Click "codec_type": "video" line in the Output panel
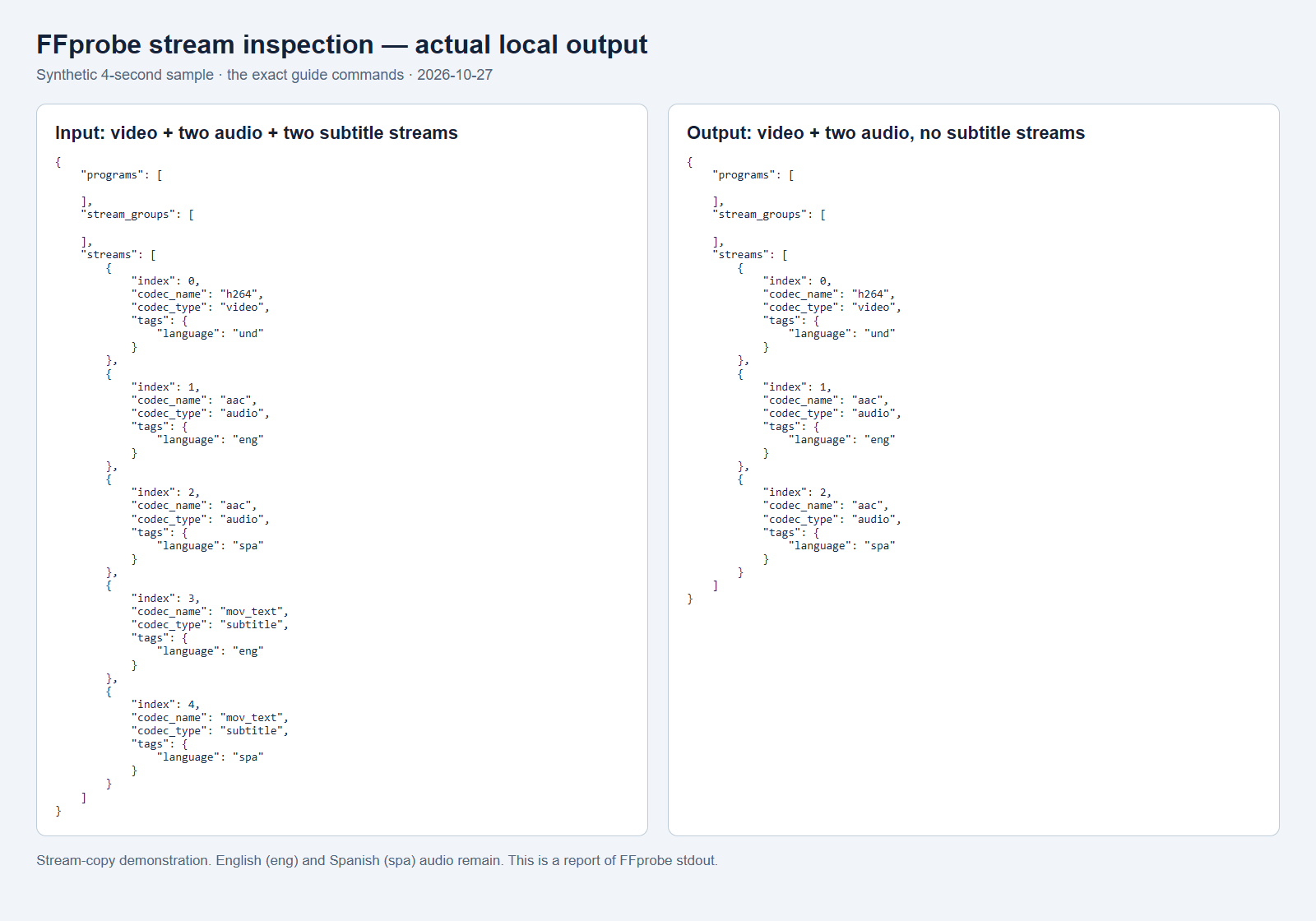The image size is (1316, 921). [x=832, y=308]
